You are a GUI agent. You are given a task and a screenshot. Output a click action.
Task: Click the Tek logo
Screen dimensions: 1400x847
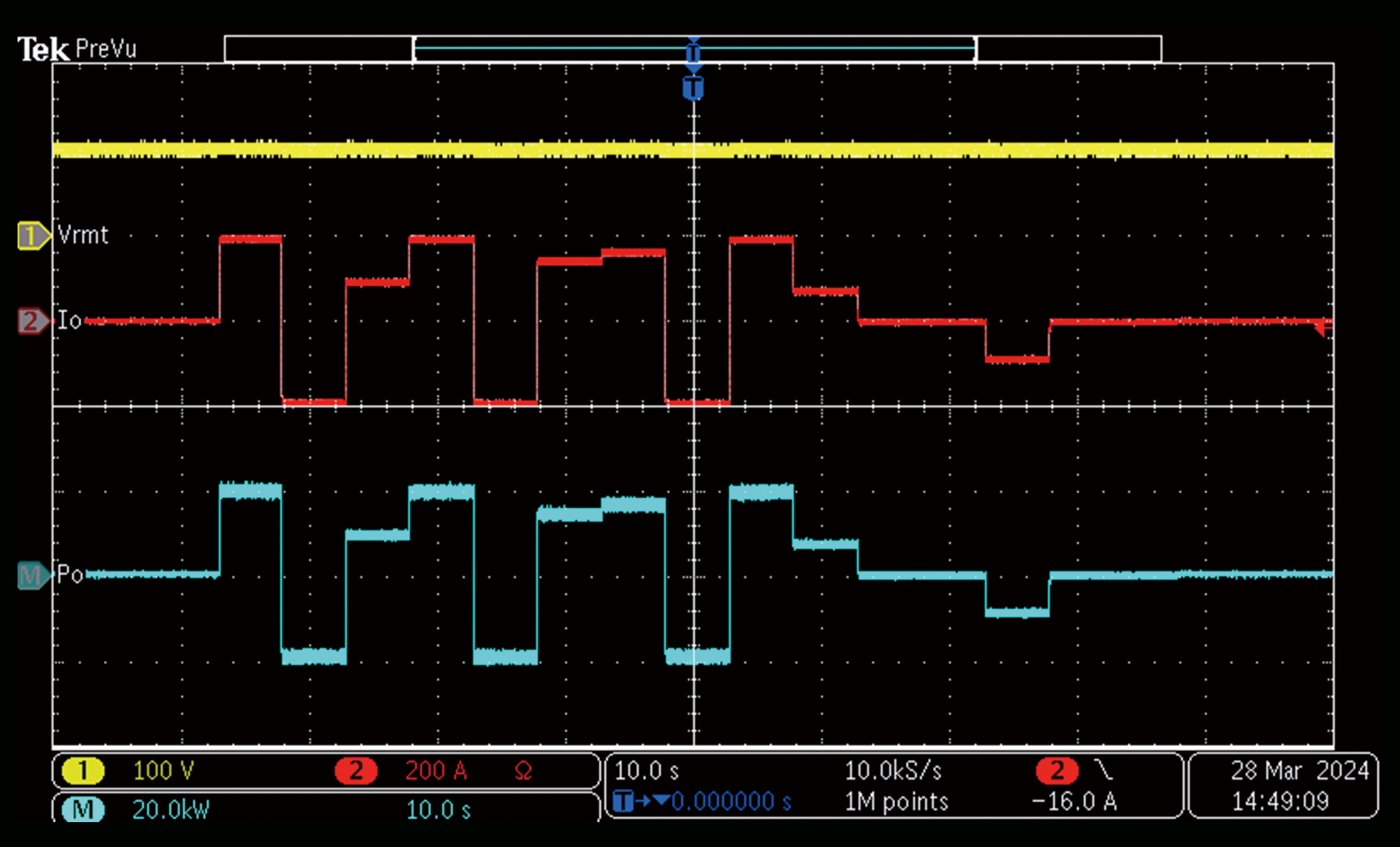point(43,49)
